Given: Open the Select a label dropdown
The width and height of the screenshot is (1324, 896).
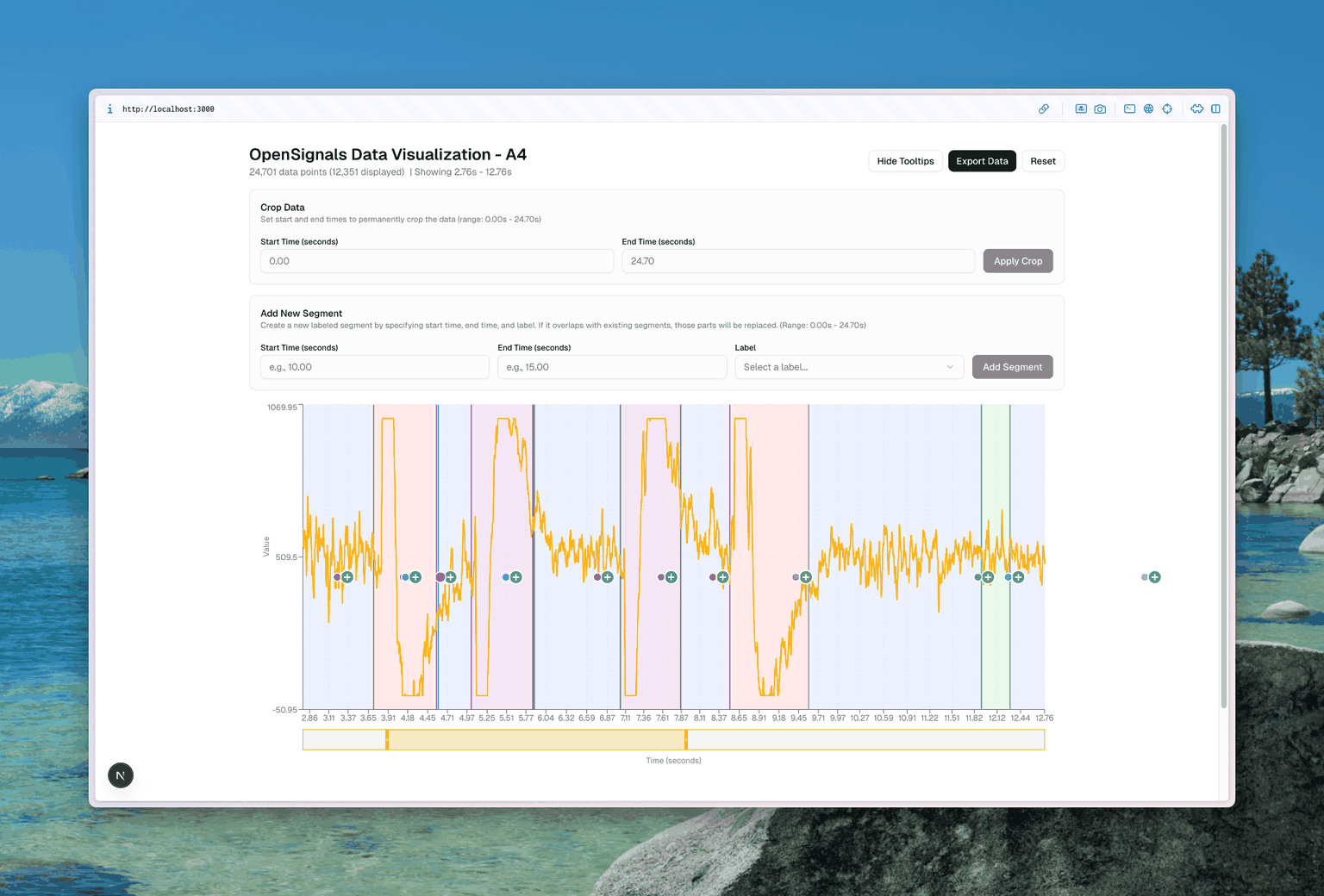Looking at the screenshot, I should point(849,367).
